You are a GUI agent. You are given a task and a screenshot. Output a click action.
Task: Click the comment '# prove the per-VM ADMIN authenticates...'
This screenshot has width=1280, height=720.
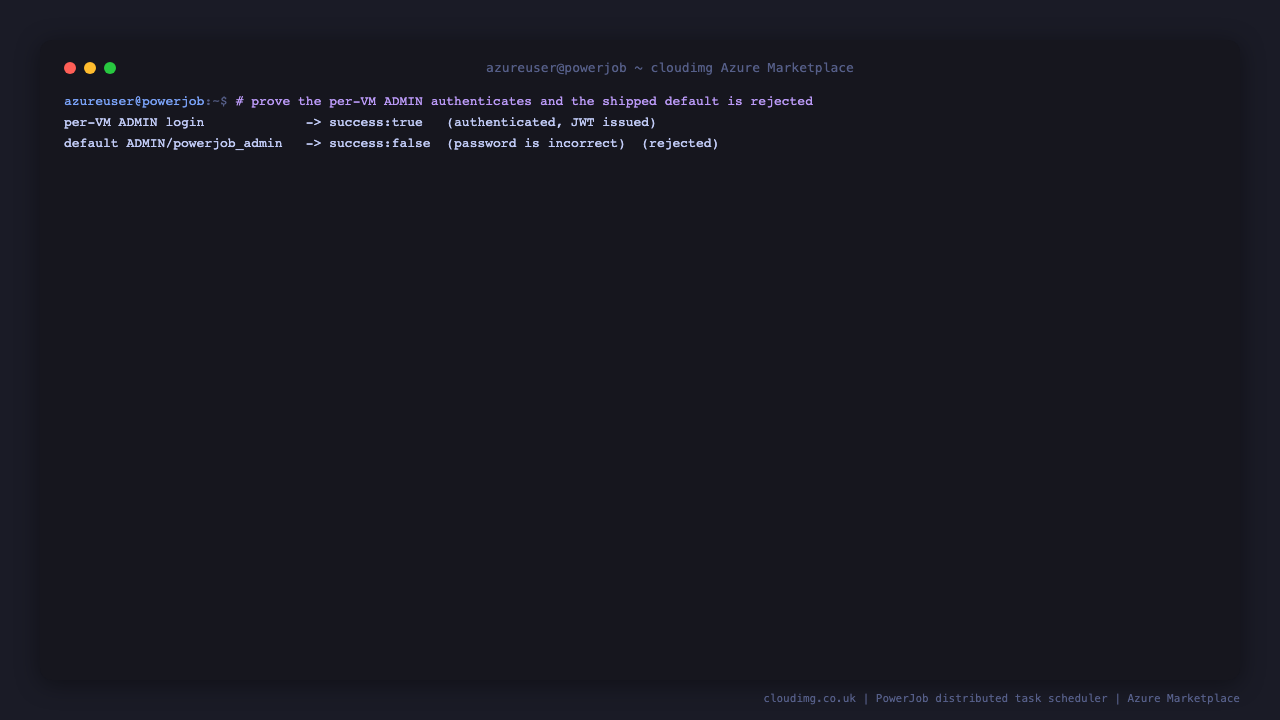pos(524,101)
